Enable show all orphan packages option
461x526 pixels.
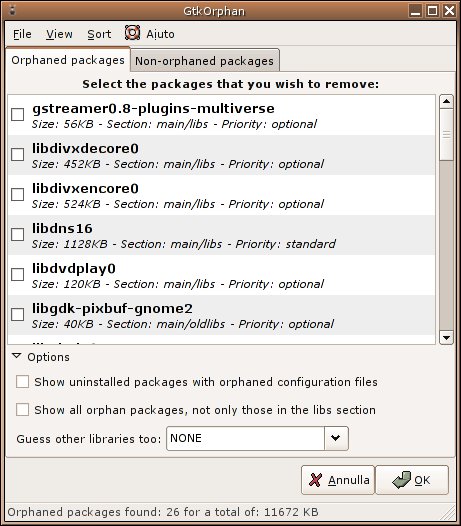tap(22, 410)
